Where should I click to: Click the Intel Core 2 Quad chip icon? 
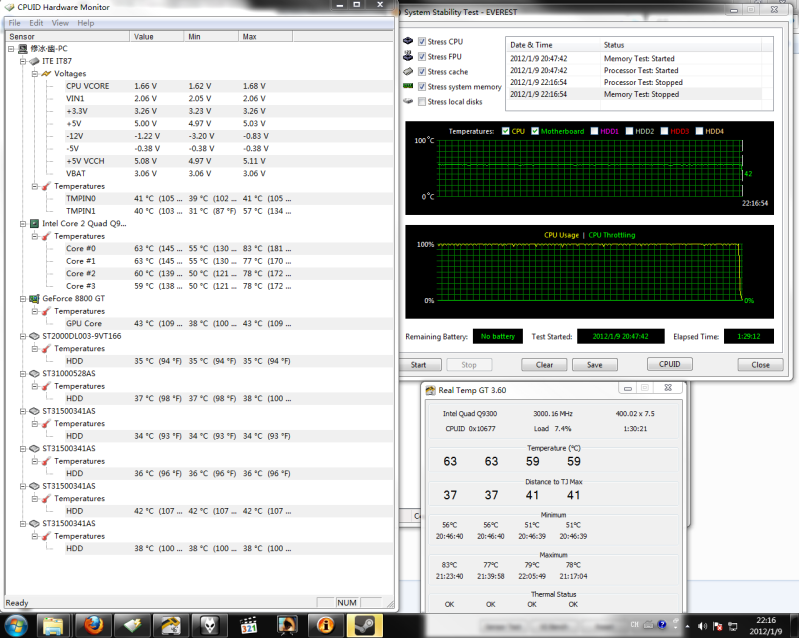pyautogui.click(x=35, y=224)
